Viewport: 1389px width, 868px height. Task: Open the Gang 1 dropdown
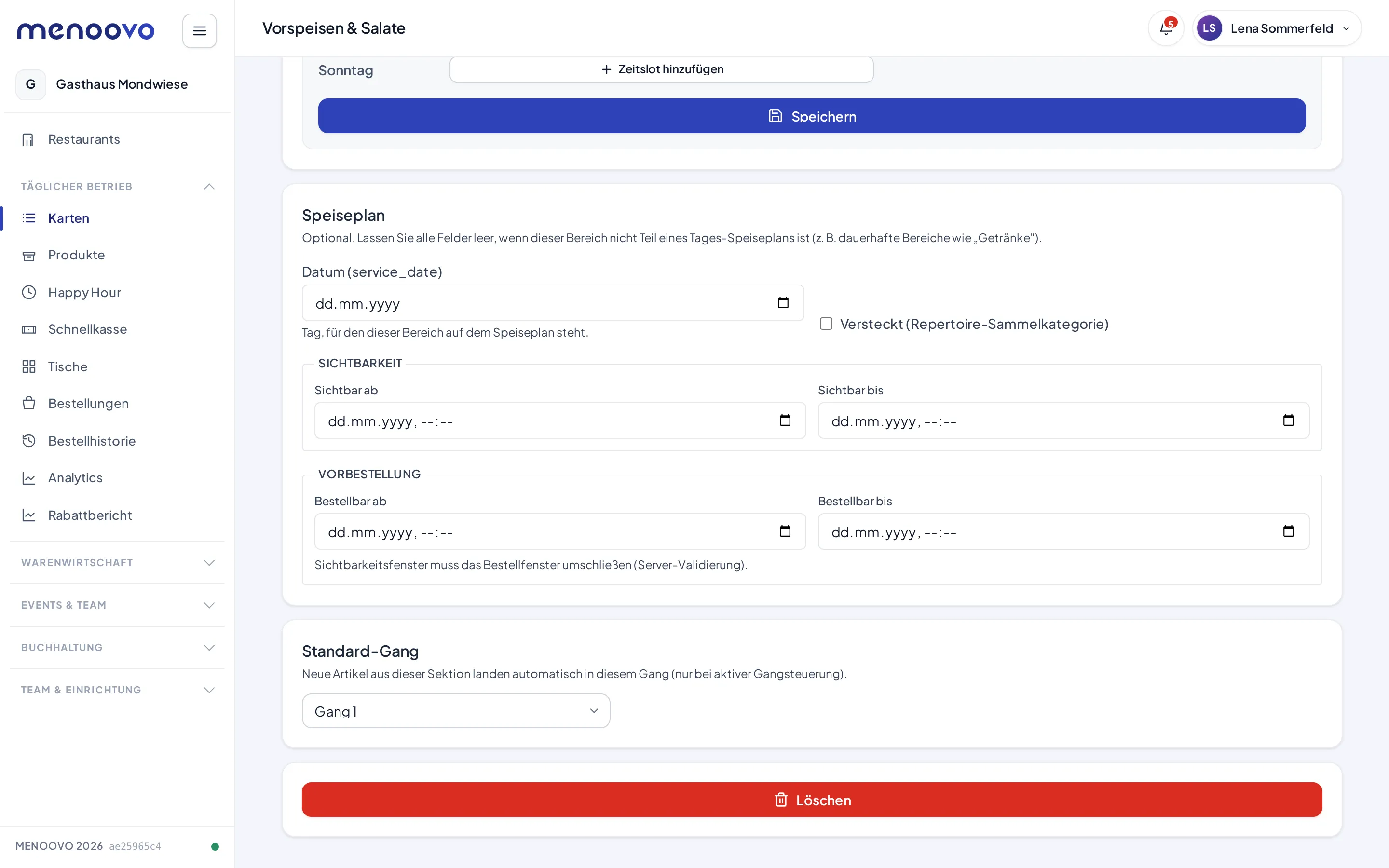[x=456, y=711]
